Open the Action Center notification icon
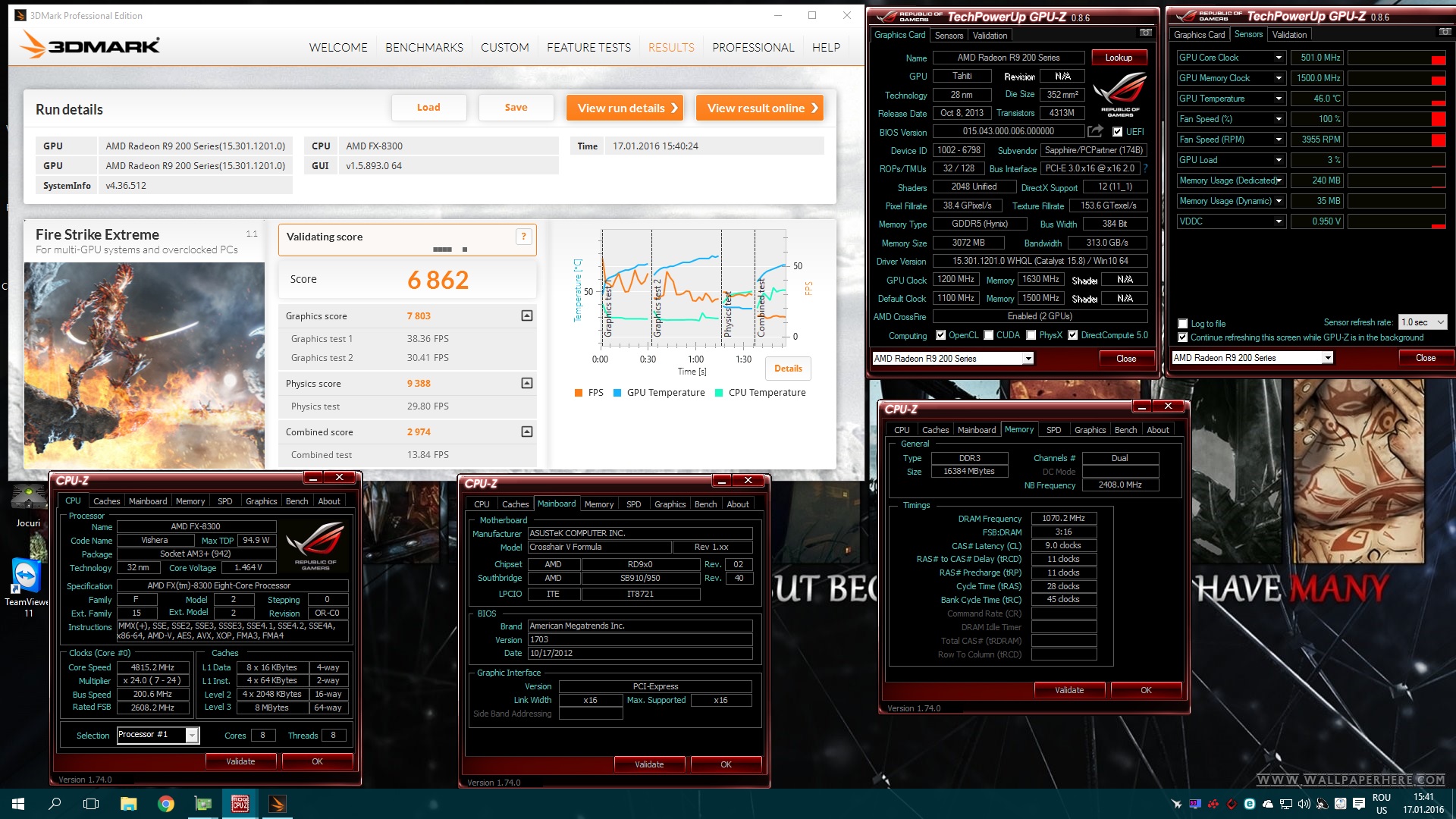Screen dimensions: 1456x819 (1359, 804)
